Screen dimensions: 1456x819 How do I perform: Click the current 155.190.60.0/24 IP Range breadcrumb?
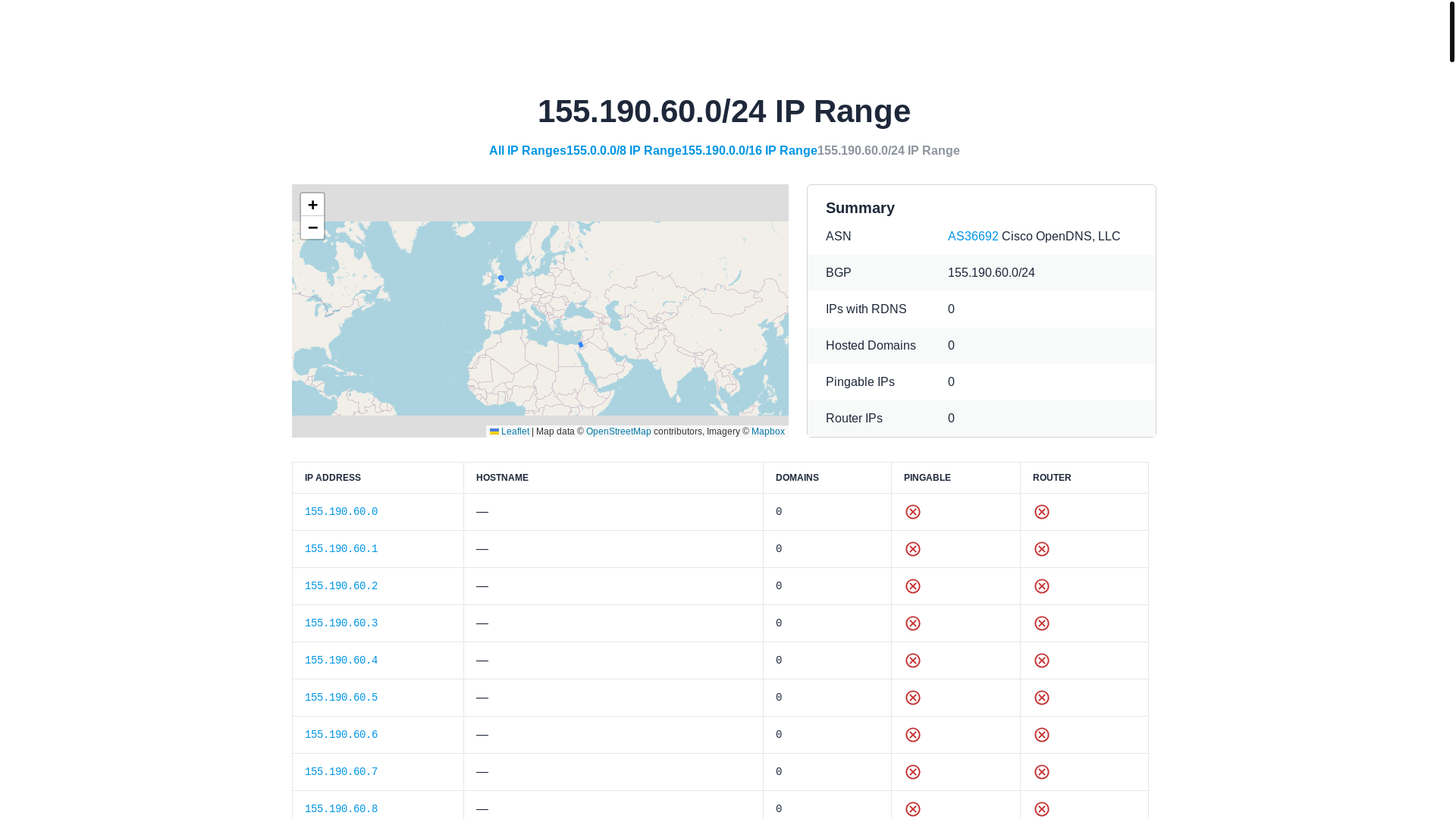click(888, 150)
